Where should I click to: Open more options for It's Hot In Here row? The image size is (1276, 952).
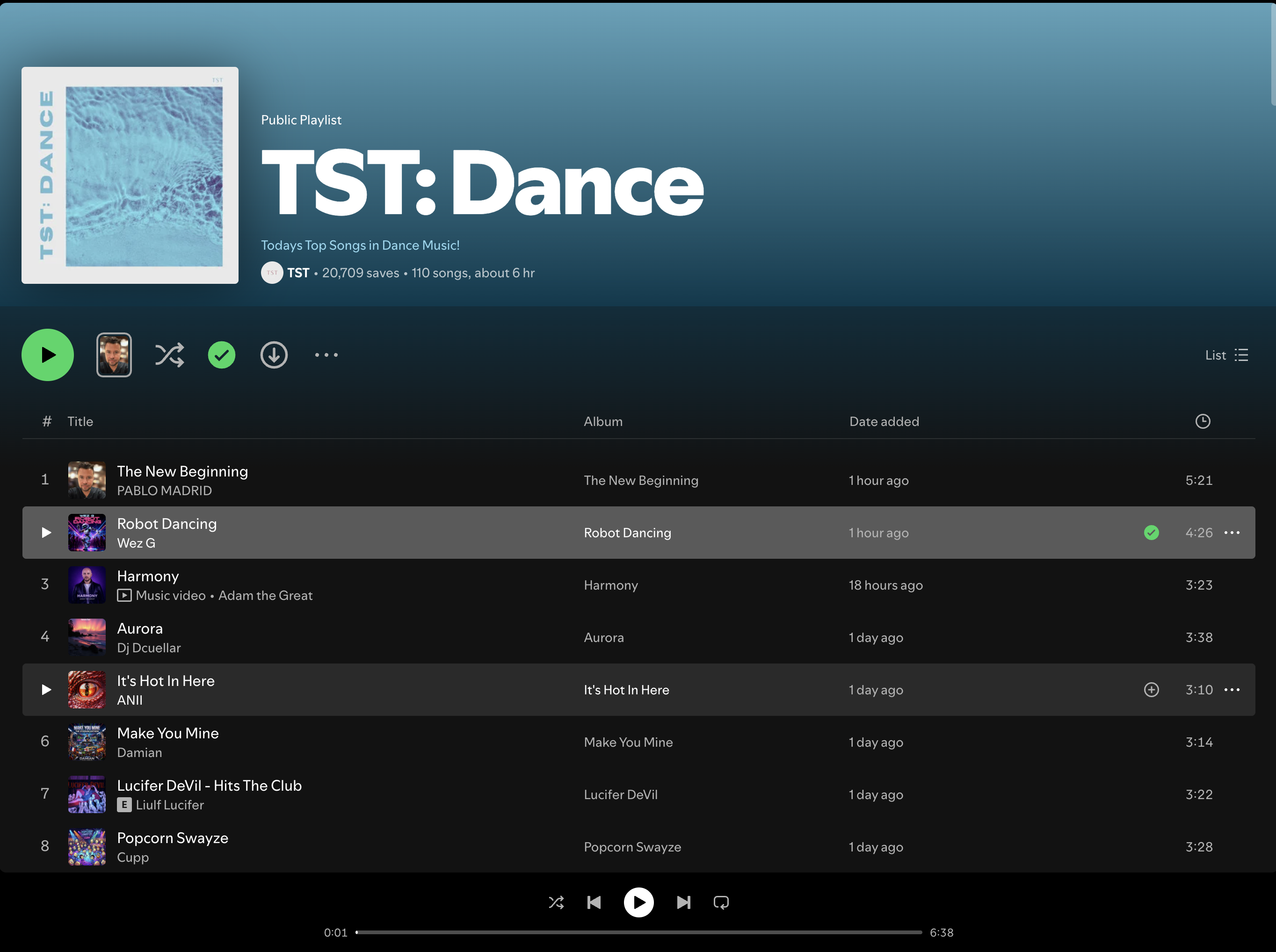click(1232, 690)
